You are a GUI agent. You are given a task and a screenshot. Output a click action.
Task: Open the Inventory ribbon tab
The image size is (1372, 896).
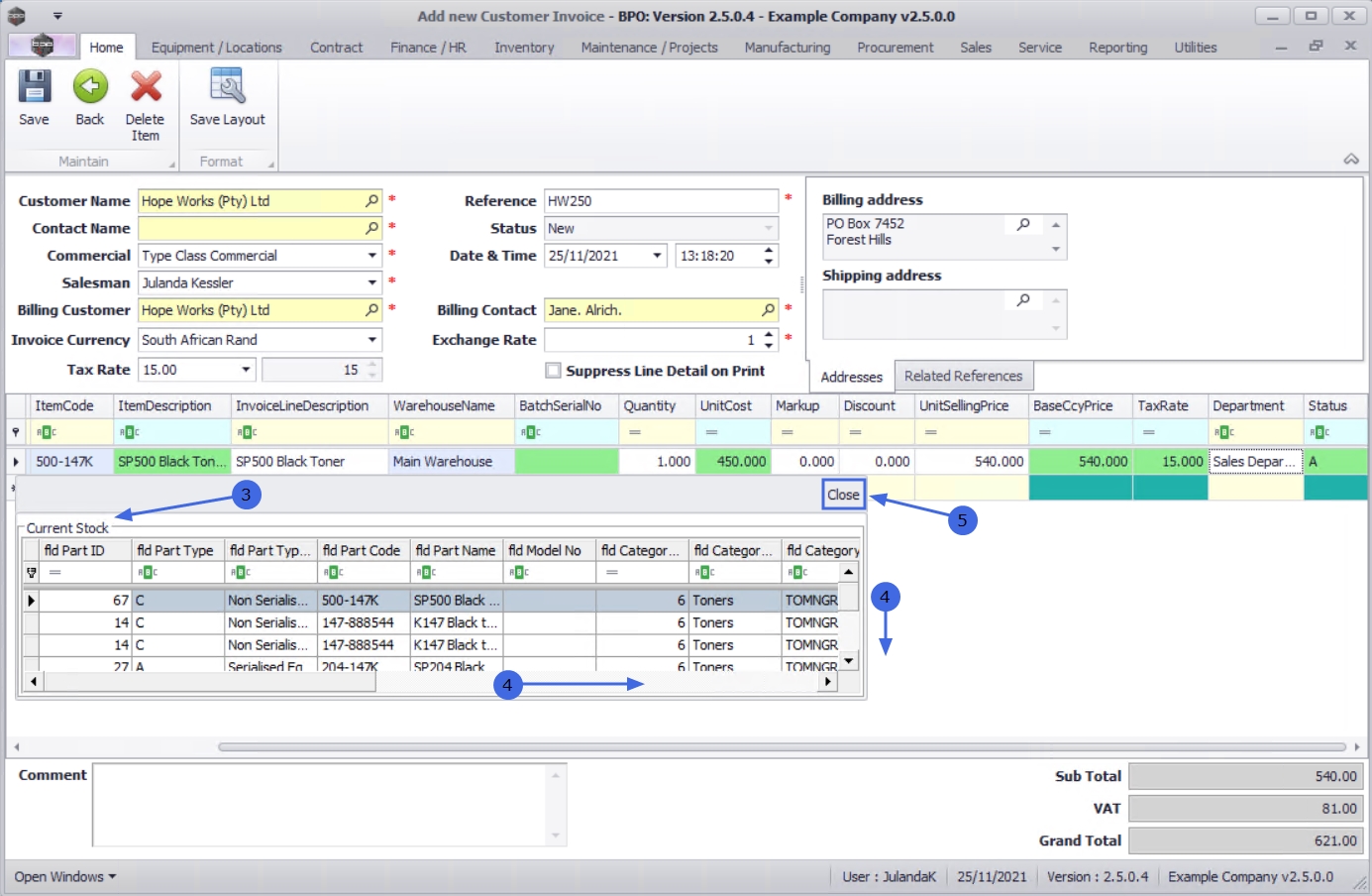(x=524, y=48)
